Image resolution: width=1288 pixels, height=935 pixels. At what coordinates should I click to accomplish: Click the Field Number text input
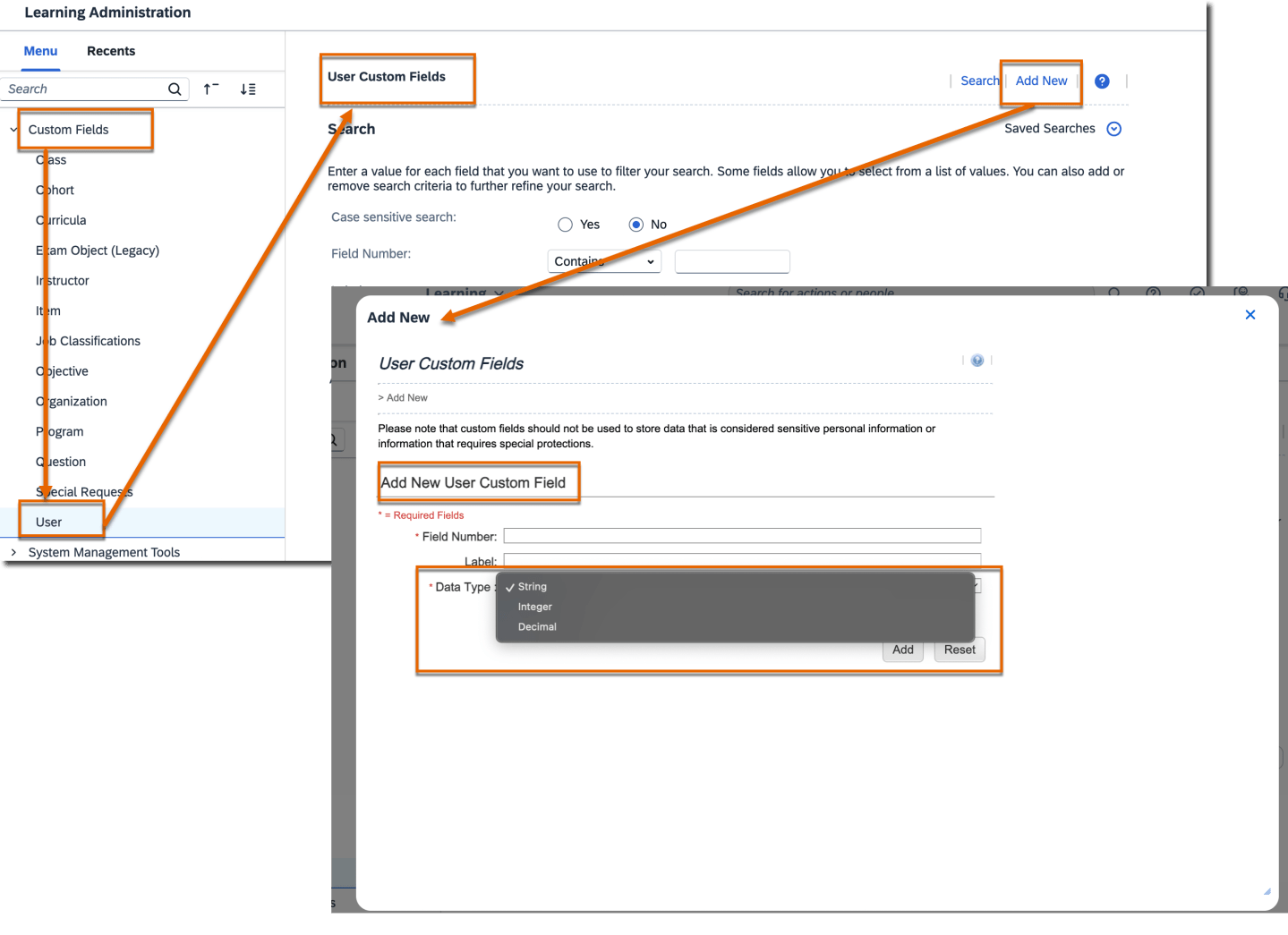click(741, 535)
